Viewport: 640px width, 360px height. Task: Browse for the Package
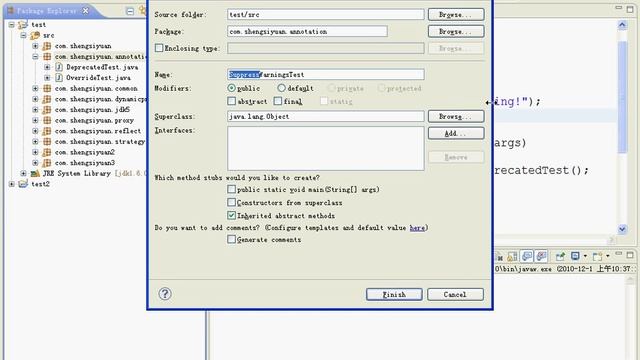click(x=456, y=31)
